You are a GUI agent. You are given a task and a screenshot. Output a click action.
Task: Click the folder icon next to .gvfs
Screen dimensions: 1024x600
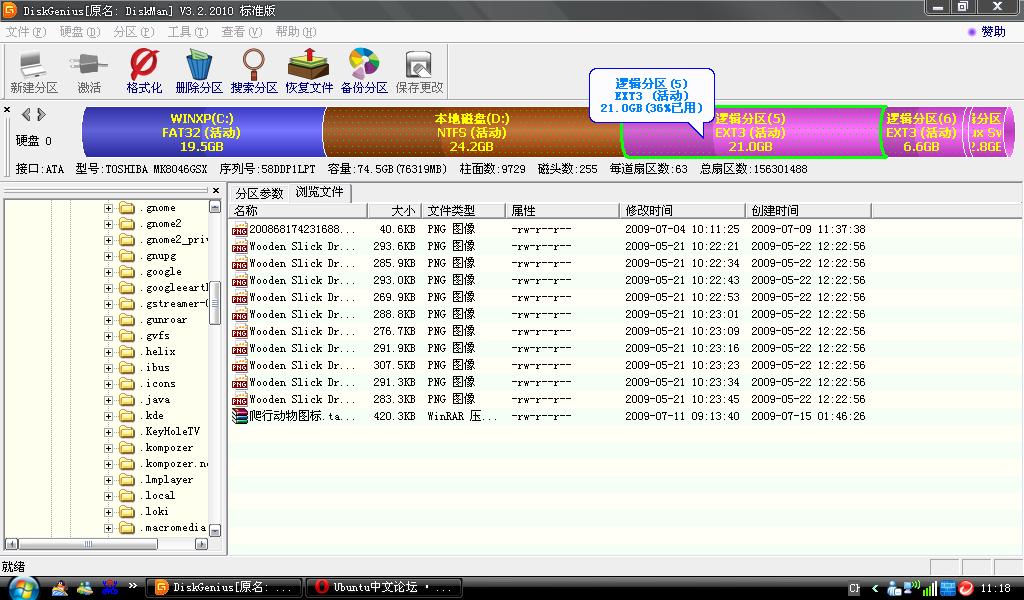127,336
